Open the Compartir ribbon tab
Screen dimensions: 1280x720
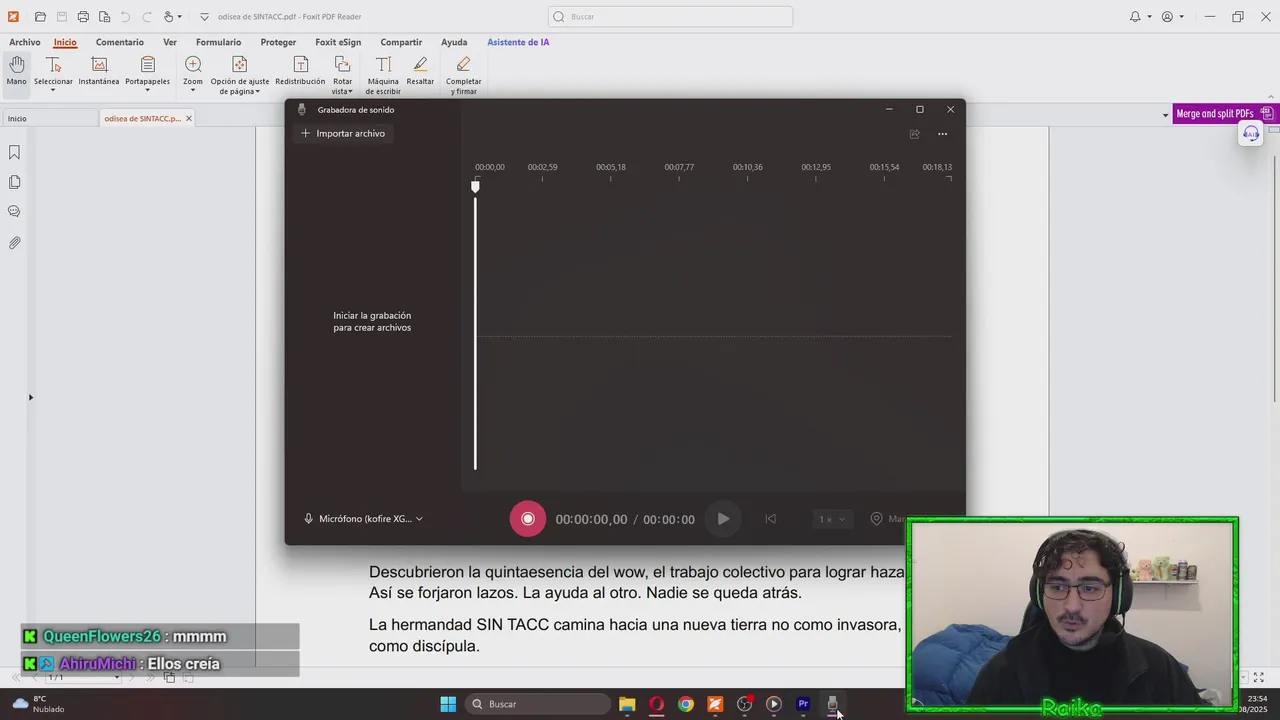click(x=401, y=42)
